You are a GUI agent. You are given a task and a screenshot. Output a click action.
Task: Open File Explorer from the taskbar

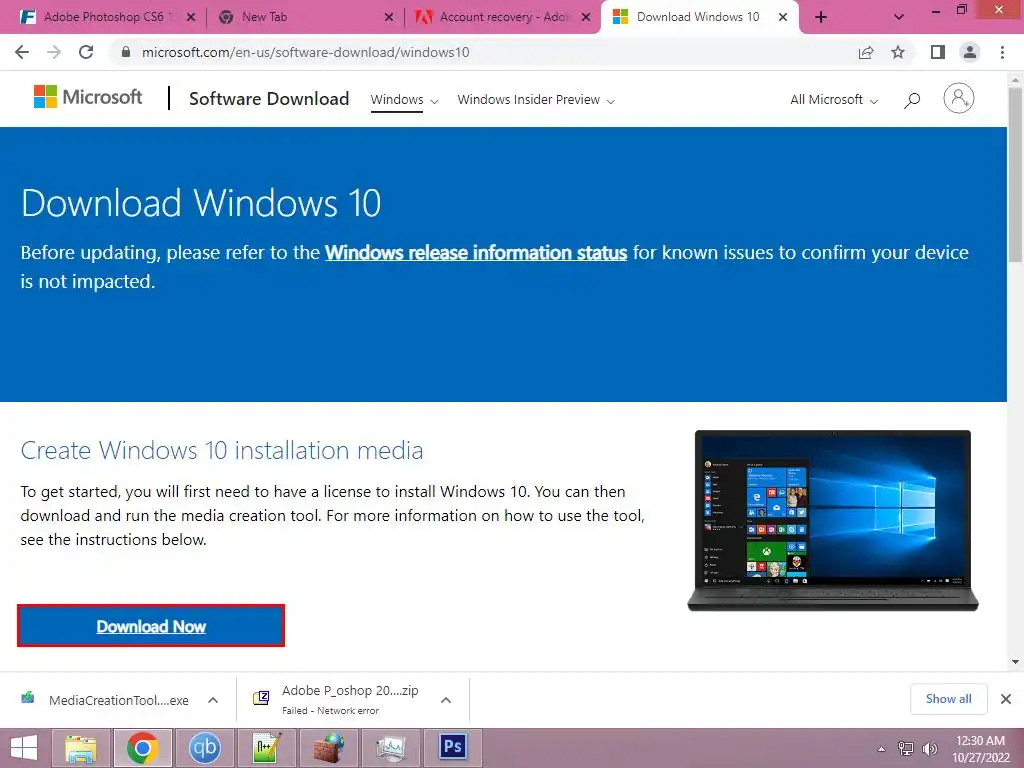pos(80,748)
